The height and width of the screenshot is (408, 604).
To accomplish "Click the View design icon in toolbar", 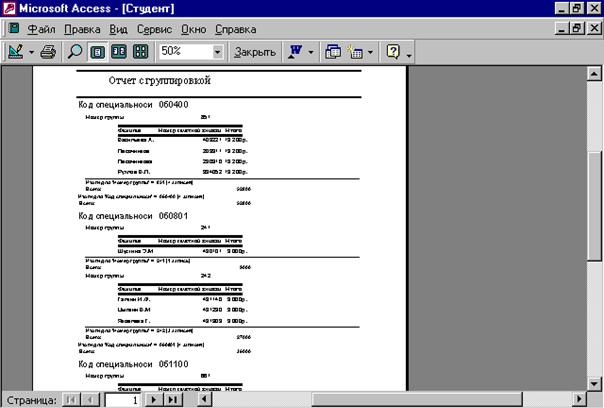I will 16,51.
